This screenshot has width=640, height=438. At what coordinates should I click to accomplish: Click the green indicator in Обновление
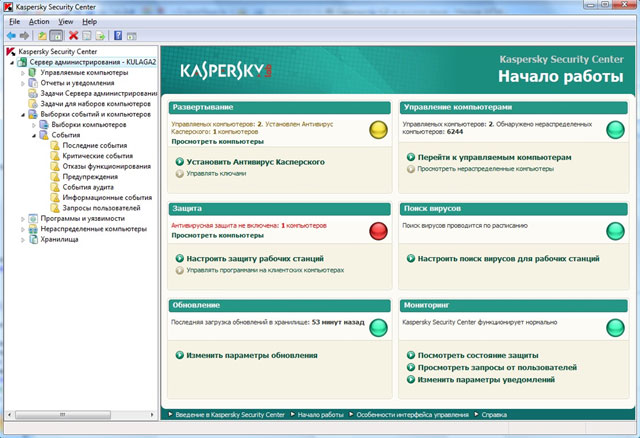point(378,328)
